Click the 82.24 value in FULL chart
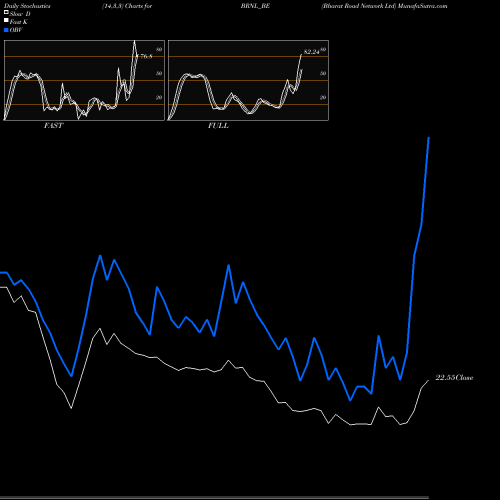This screenshot has width=500, height=500. coord(312,52)
